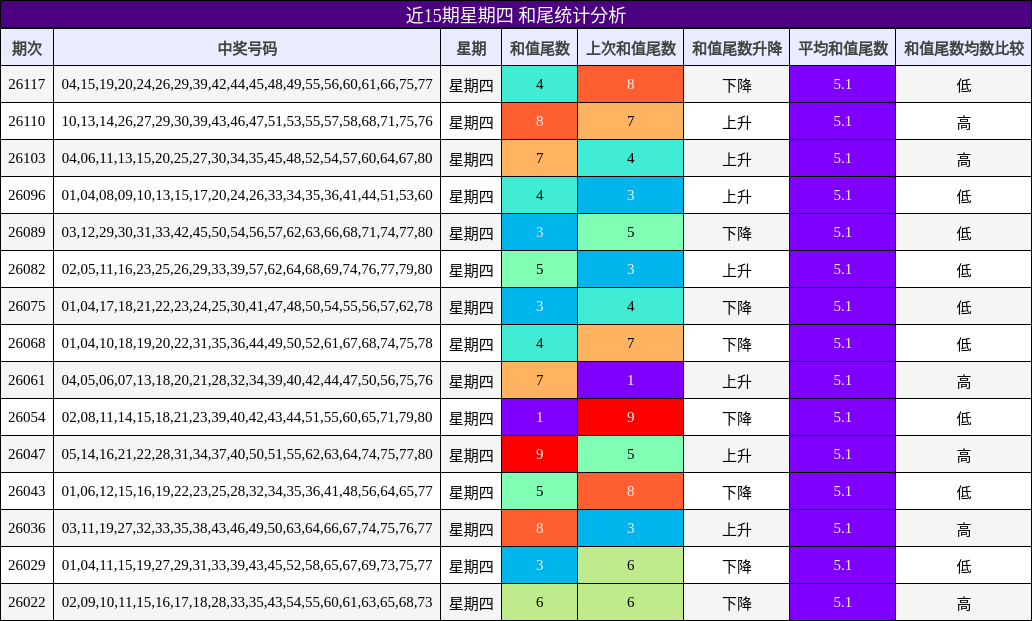Viewport: 1032px width, 621px height.
Task: Click winning numbers starting 01,04,10,18 in row 26068
Action: coord(247,343)
